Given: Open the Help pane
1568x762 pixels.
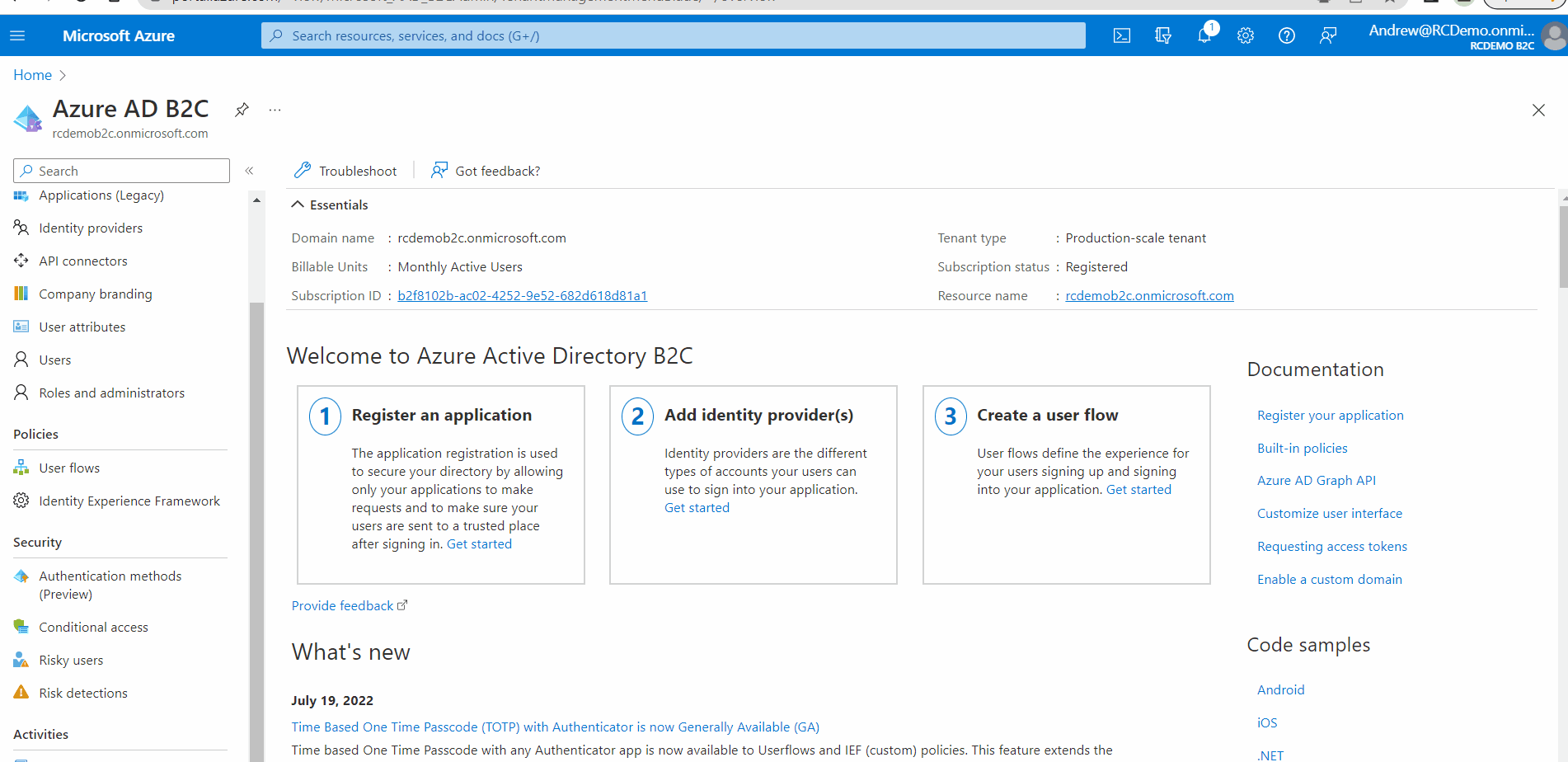Looking at the screenshot, I should [x=1286, y=35].
